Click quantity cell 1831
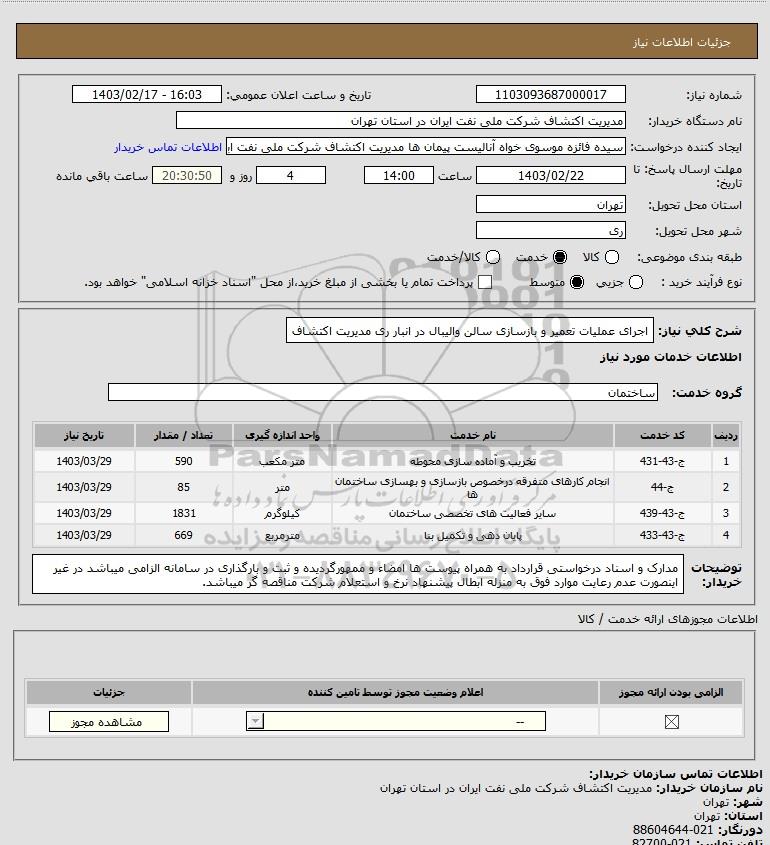770x845 pixels. 183,513
